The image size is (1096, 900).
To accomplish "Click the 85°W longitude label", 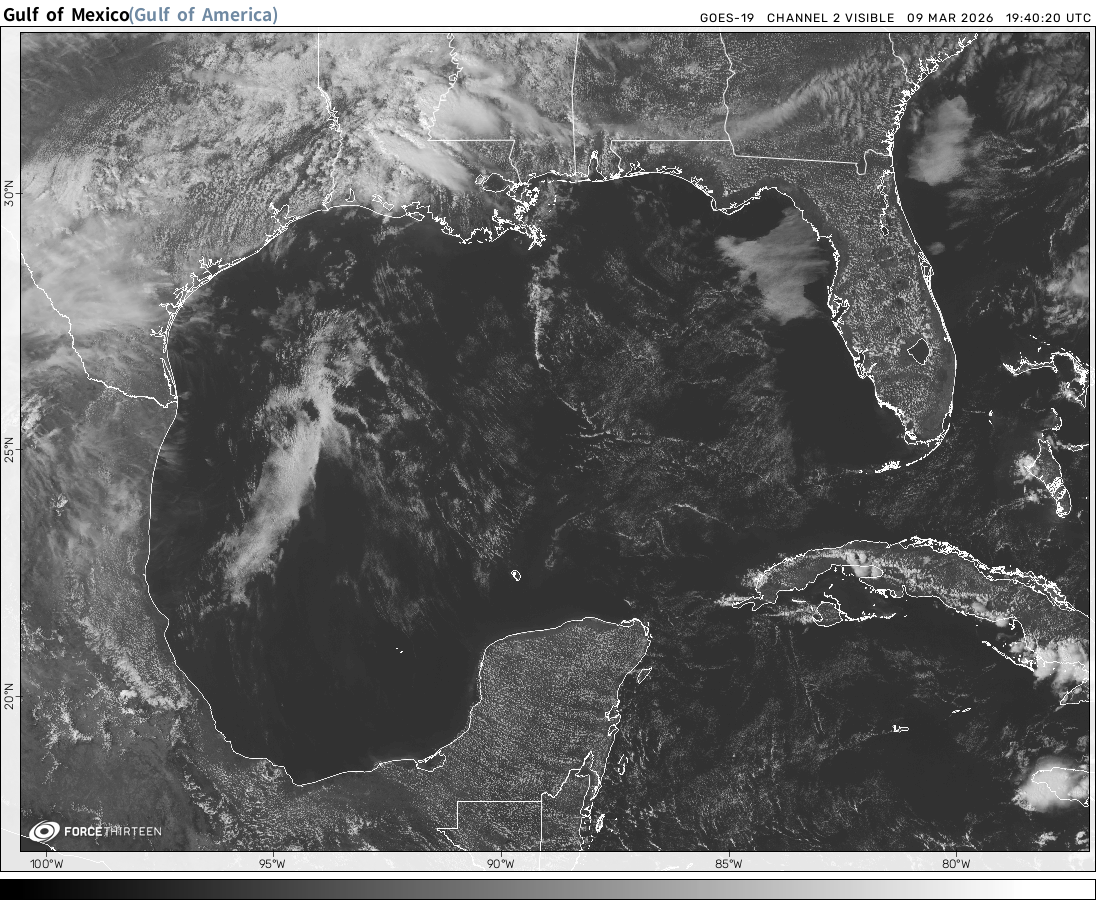I will pos(729,864).
